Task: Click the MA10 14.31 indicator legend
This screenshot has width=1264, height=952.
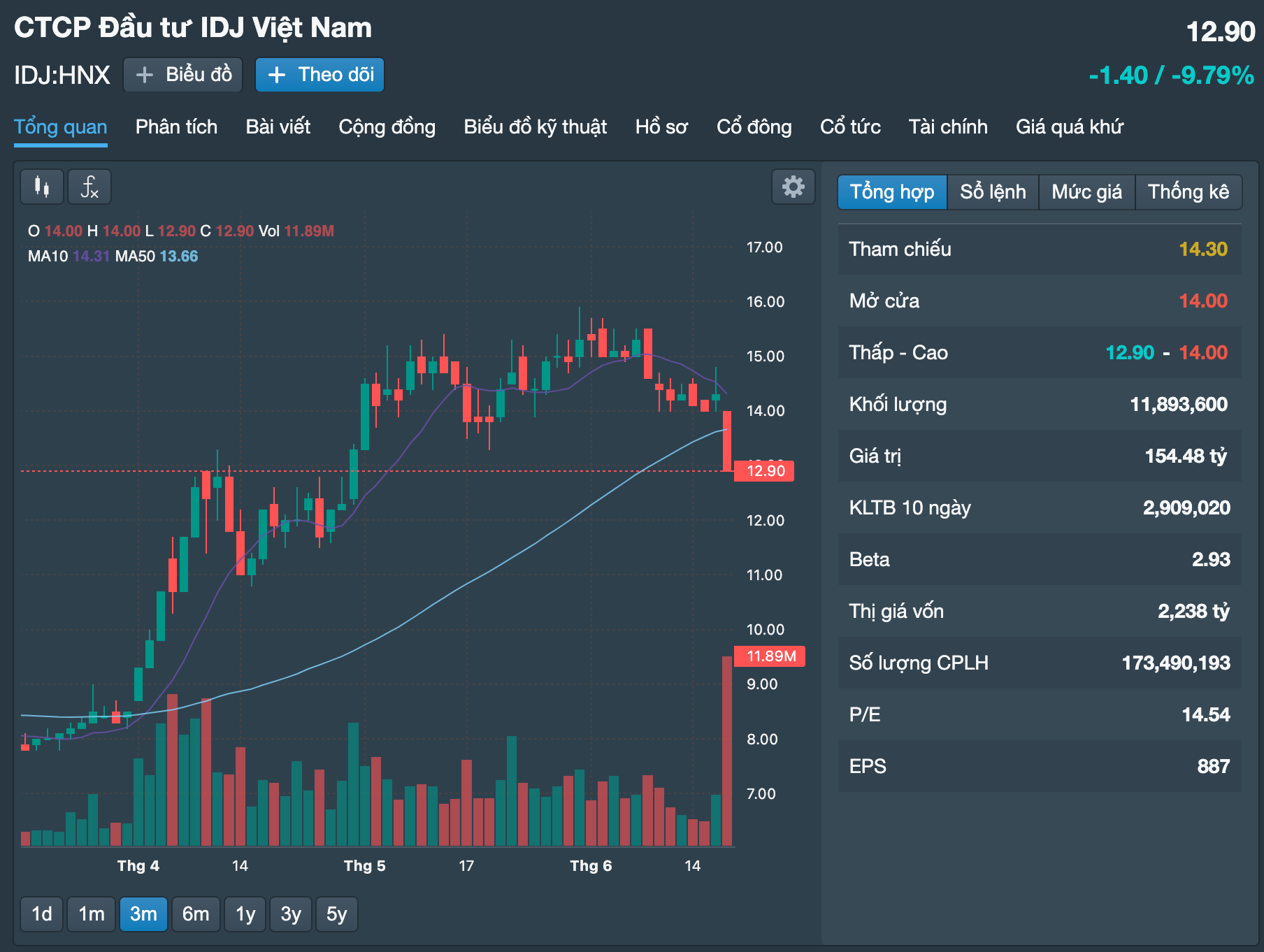Action: (x=69, y=257)
